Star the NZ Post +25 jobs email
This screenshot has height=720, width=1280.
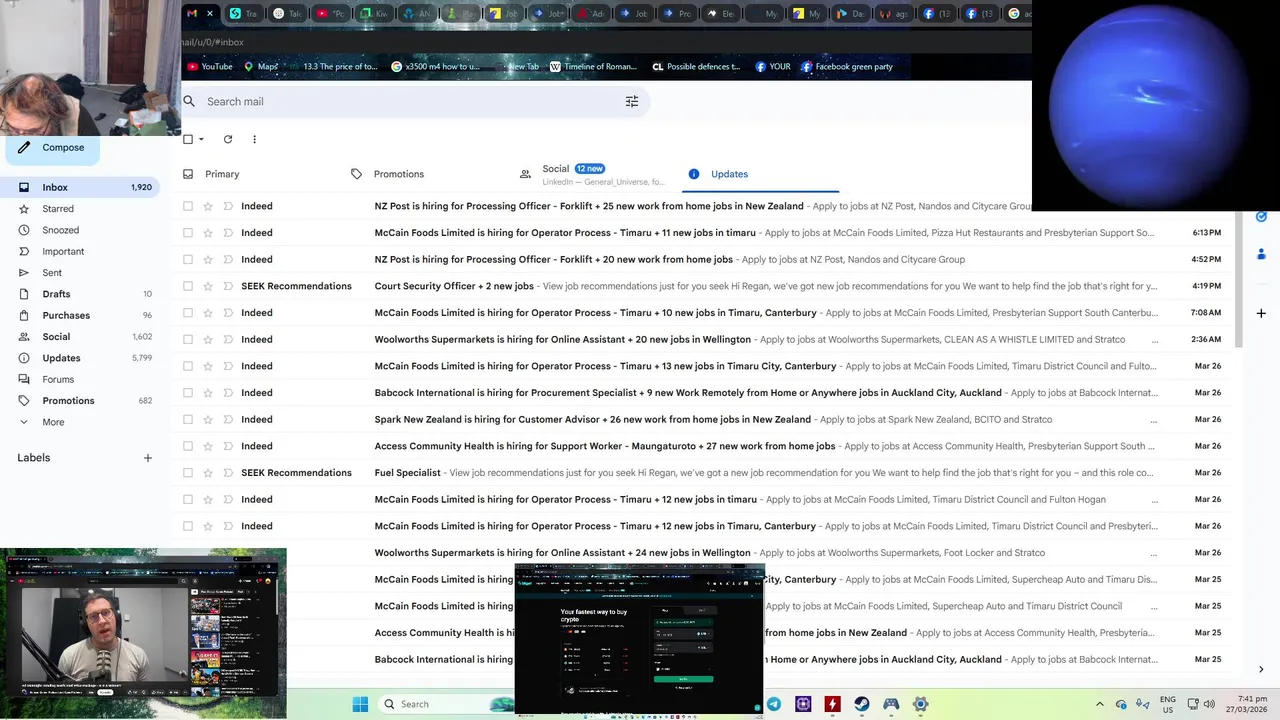(x=208, y=206)
